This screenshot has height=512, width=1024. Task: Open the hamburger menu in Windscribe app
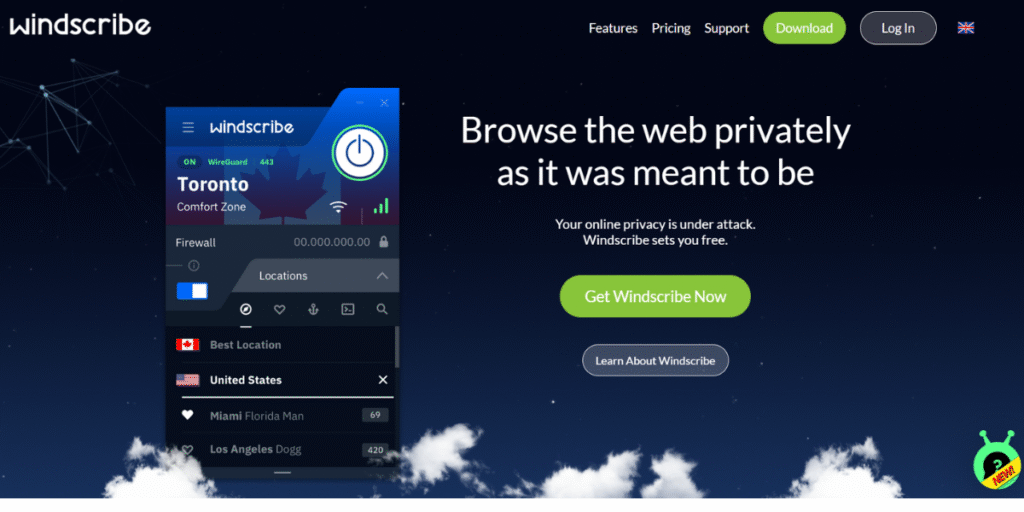188,127
